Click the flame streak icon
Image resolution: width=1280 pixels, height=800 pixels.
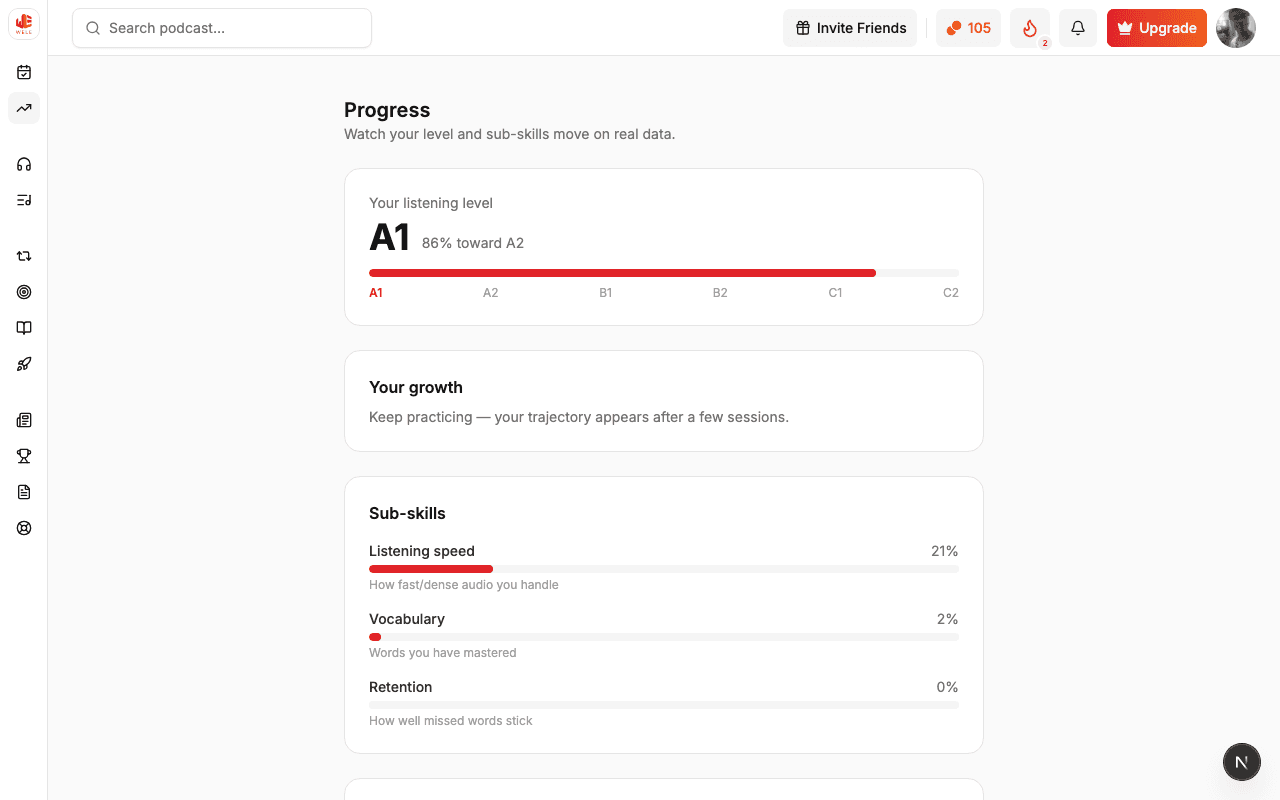click(1030, 28)
